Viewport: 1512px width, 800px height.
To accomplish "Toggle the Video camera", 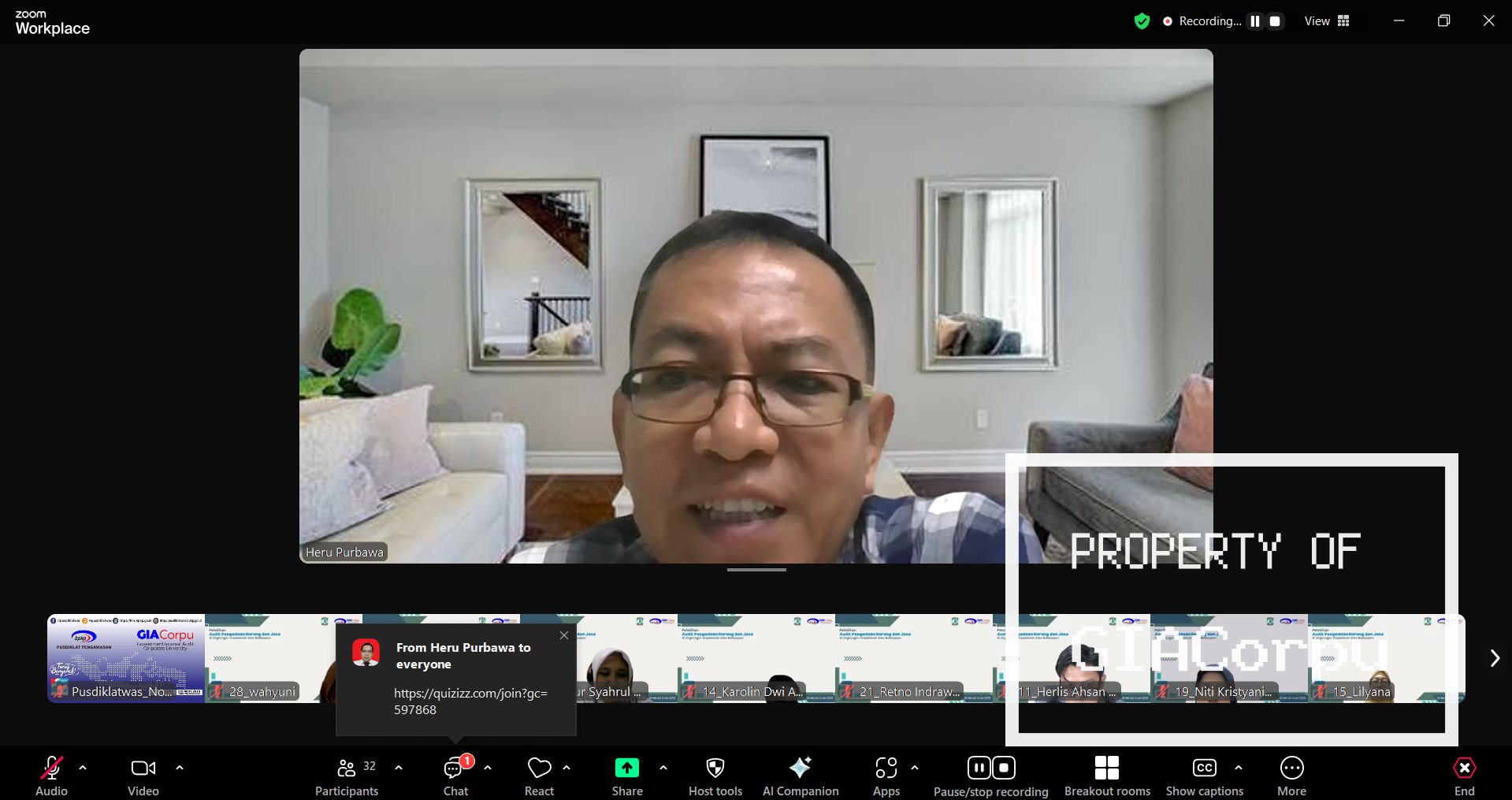I will [143, 776].
